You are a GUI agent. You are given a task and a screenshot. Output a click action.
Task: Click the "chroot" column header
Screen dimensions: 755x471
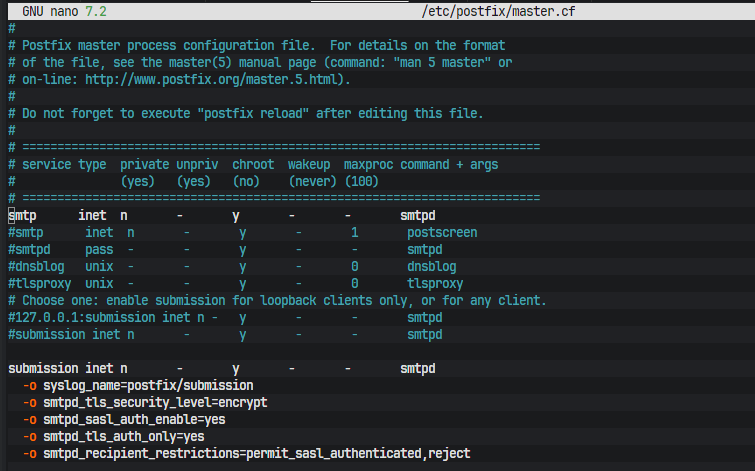tap(252, 164)
